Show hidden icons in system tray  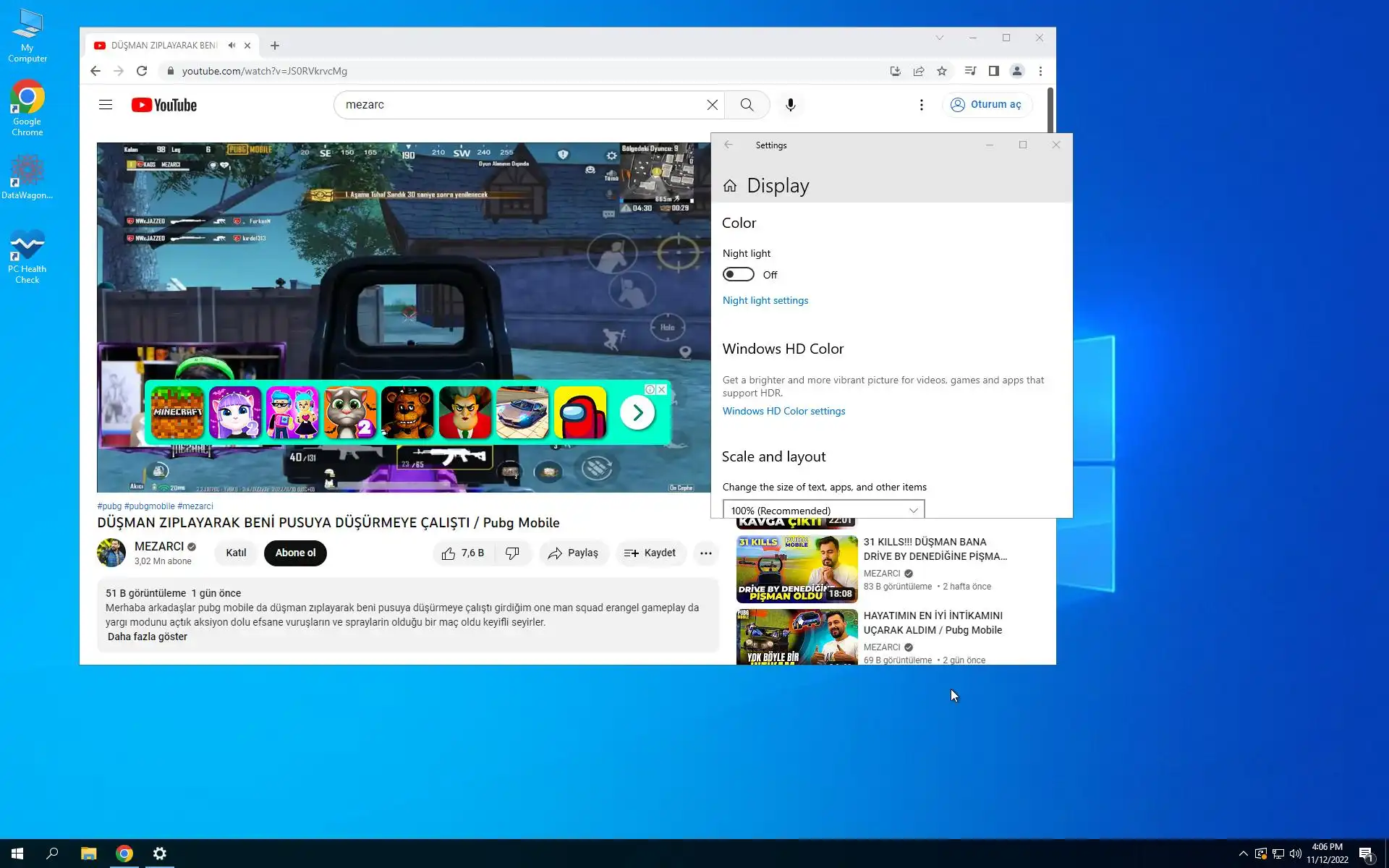coord(1243,854)
